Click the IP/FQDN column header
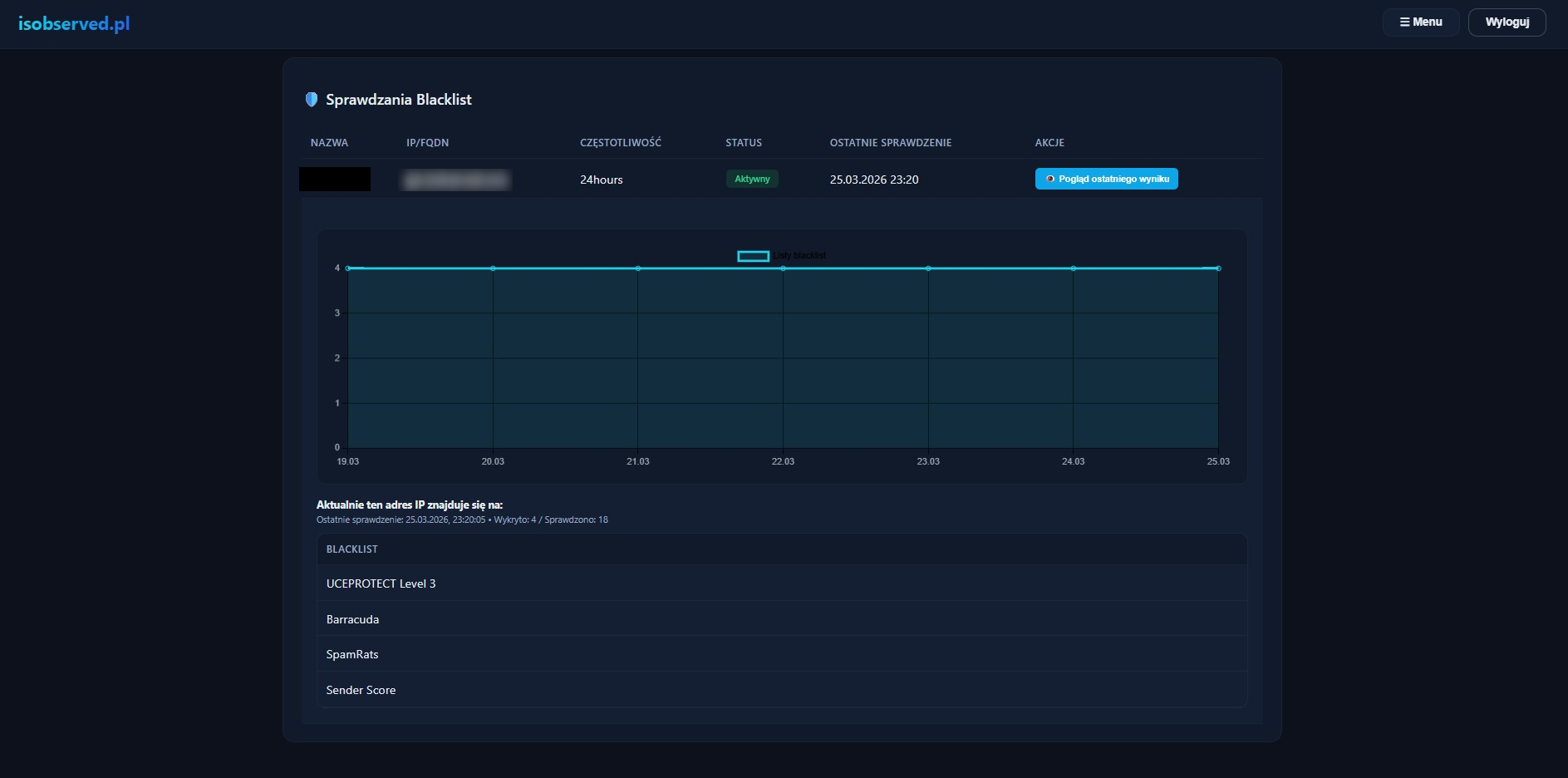 pyautogui.click(x=427, y=143)
